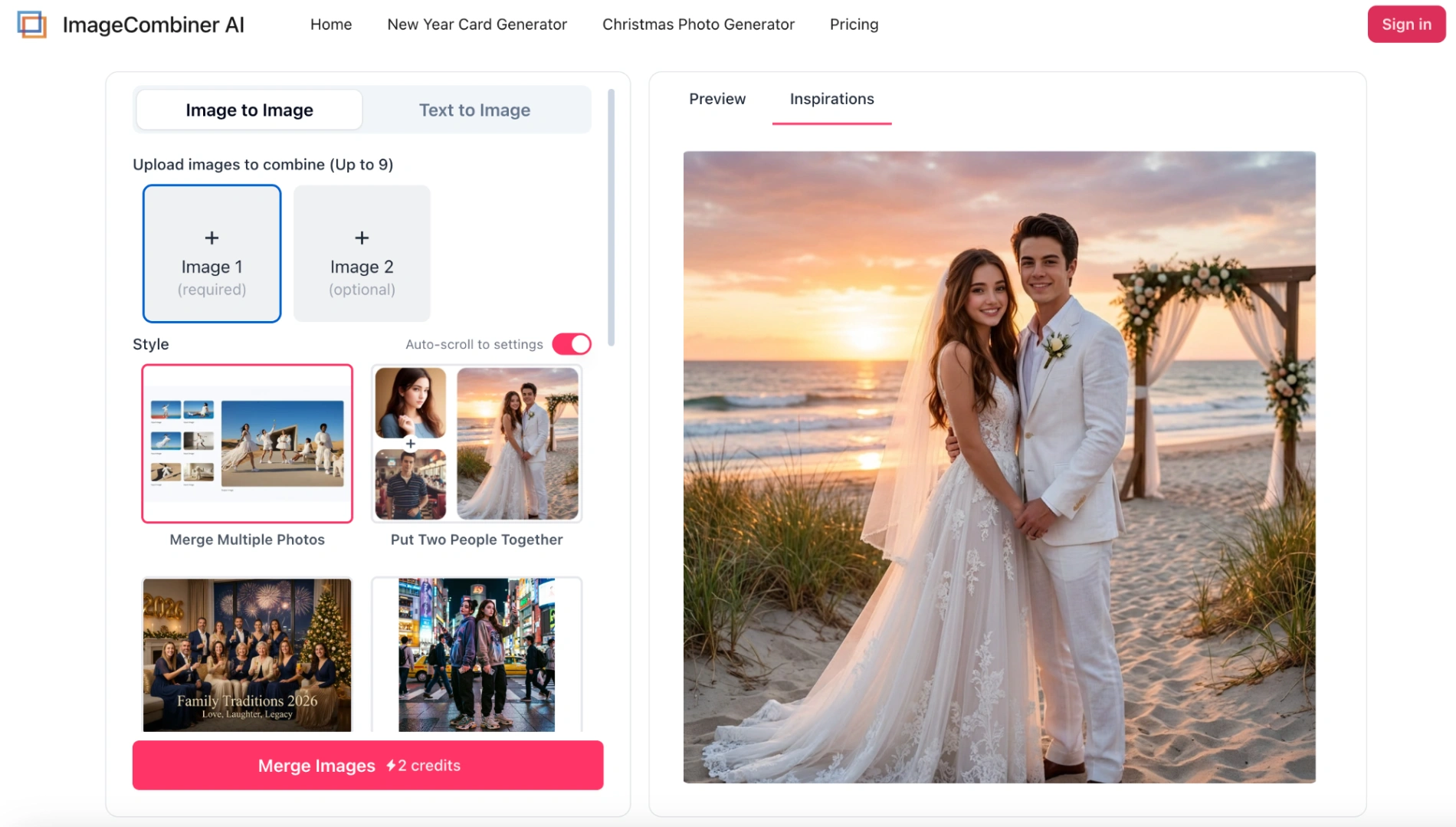This screenshot has width=1456, height=827.
Task: Open New Year Card Generator page
Action: (477, 25)
